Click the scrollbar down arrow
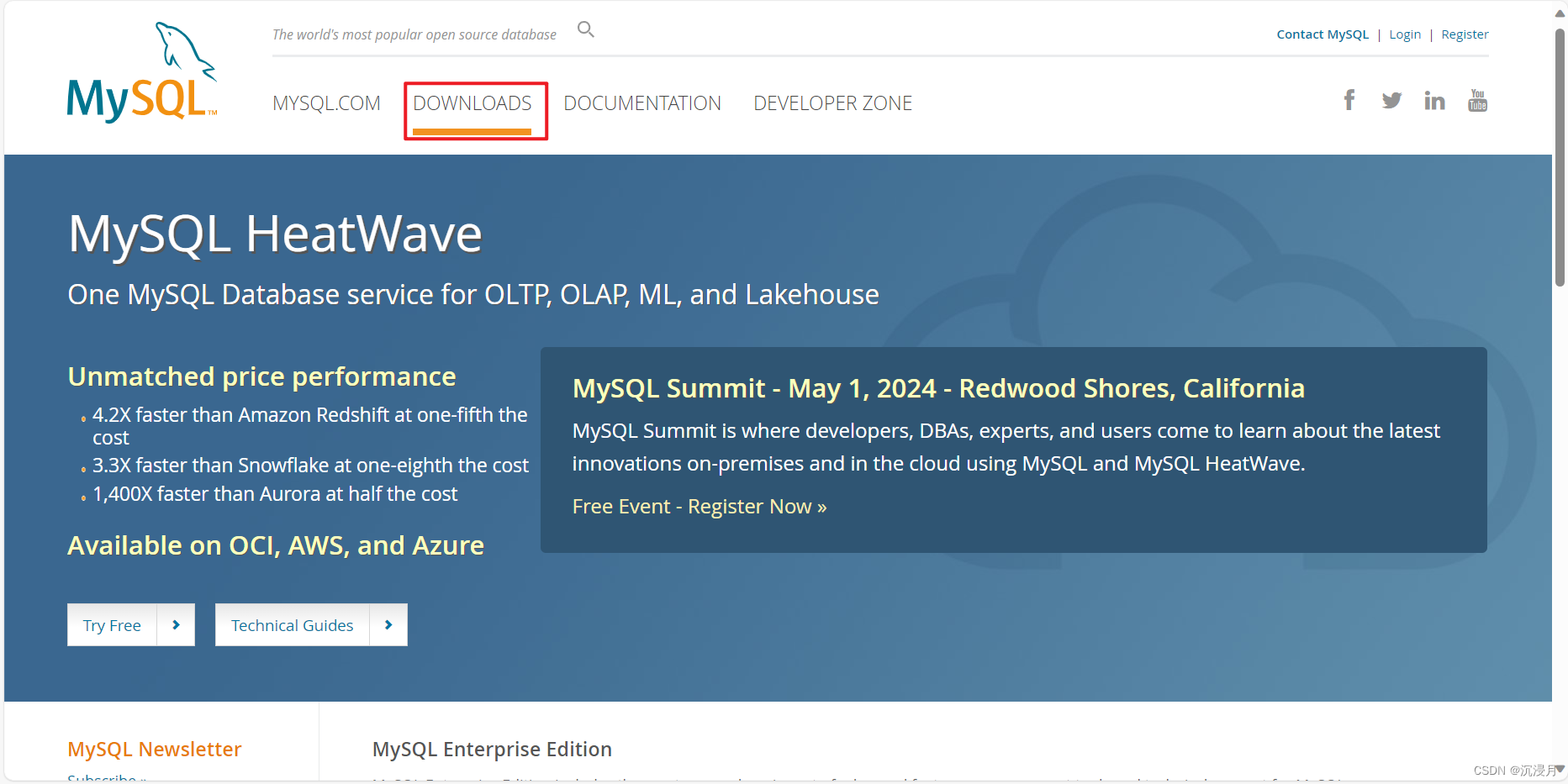This screenshot has height=784, width=1568. pyautogui.click(x=1560, y=770)
